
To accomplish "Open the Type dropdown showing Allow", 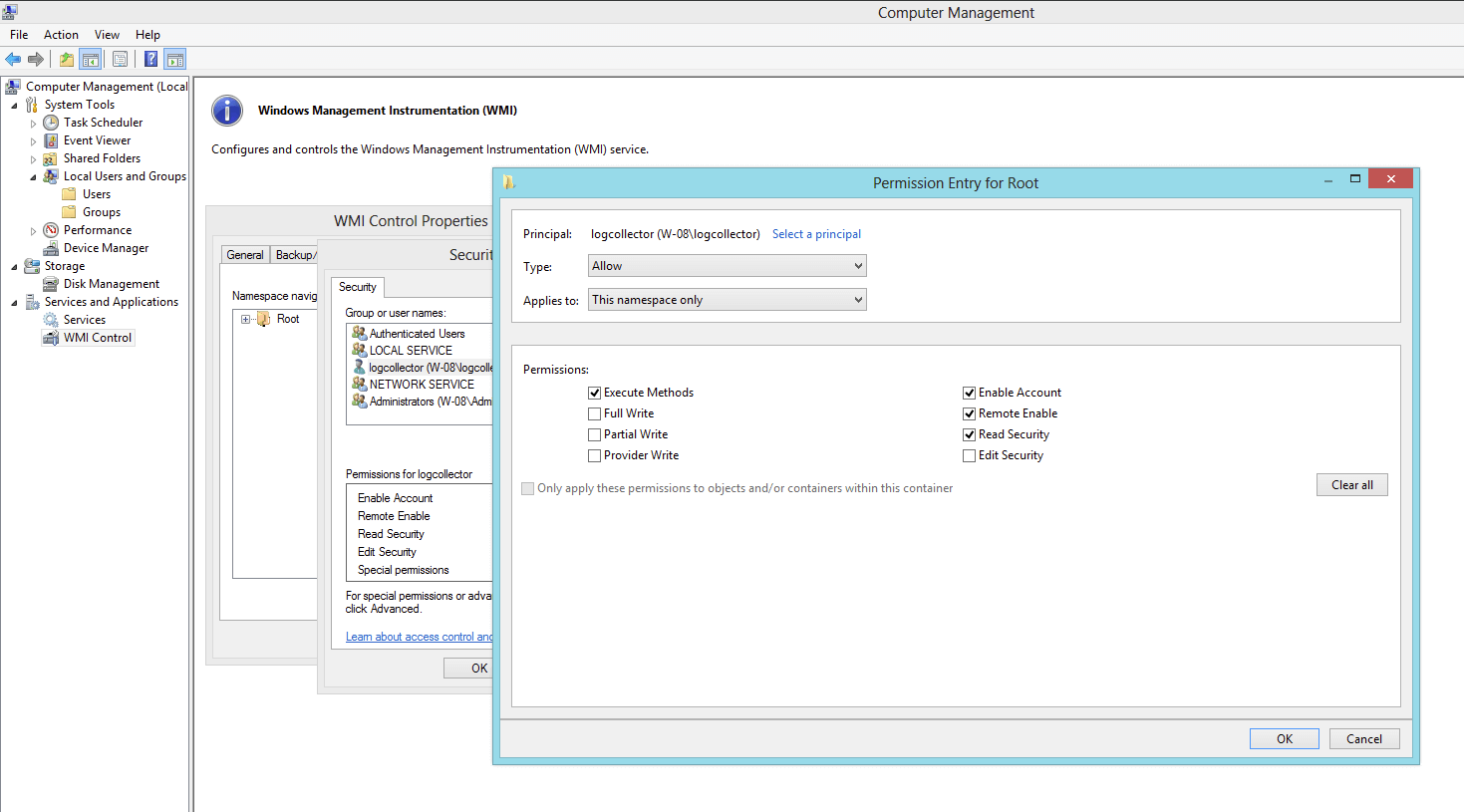I will click(x=727, y=266).
